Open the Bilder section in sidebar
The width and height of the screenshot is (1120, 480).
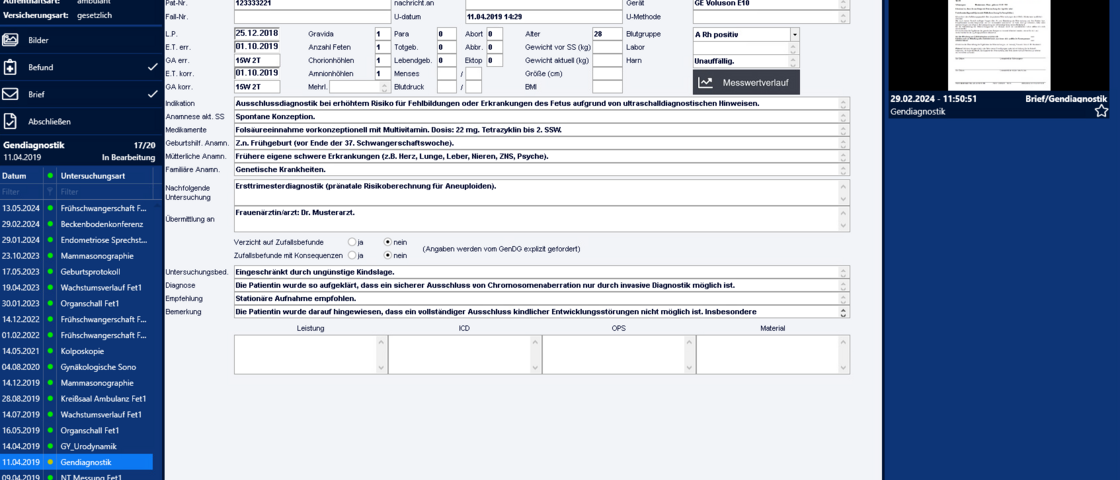(76, 40)
